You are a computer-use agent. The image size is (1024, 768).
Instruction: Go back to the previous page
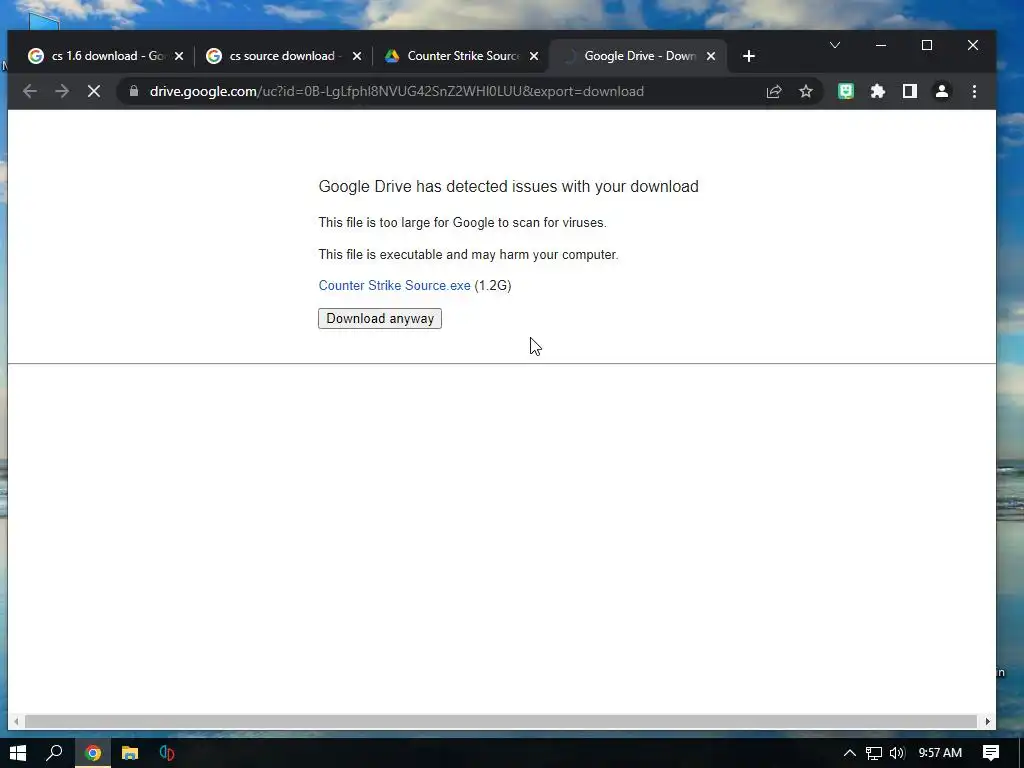click(30, 91)
